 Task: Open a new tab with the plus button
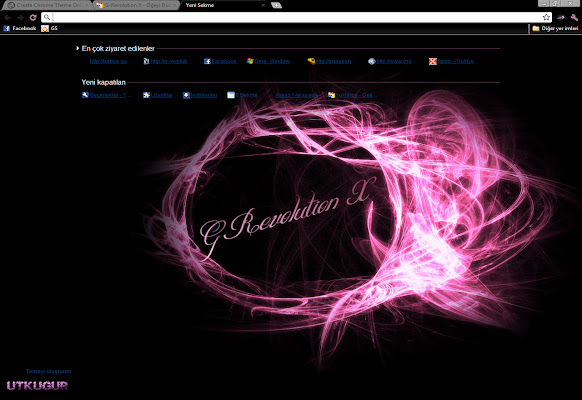pos(277,5)
